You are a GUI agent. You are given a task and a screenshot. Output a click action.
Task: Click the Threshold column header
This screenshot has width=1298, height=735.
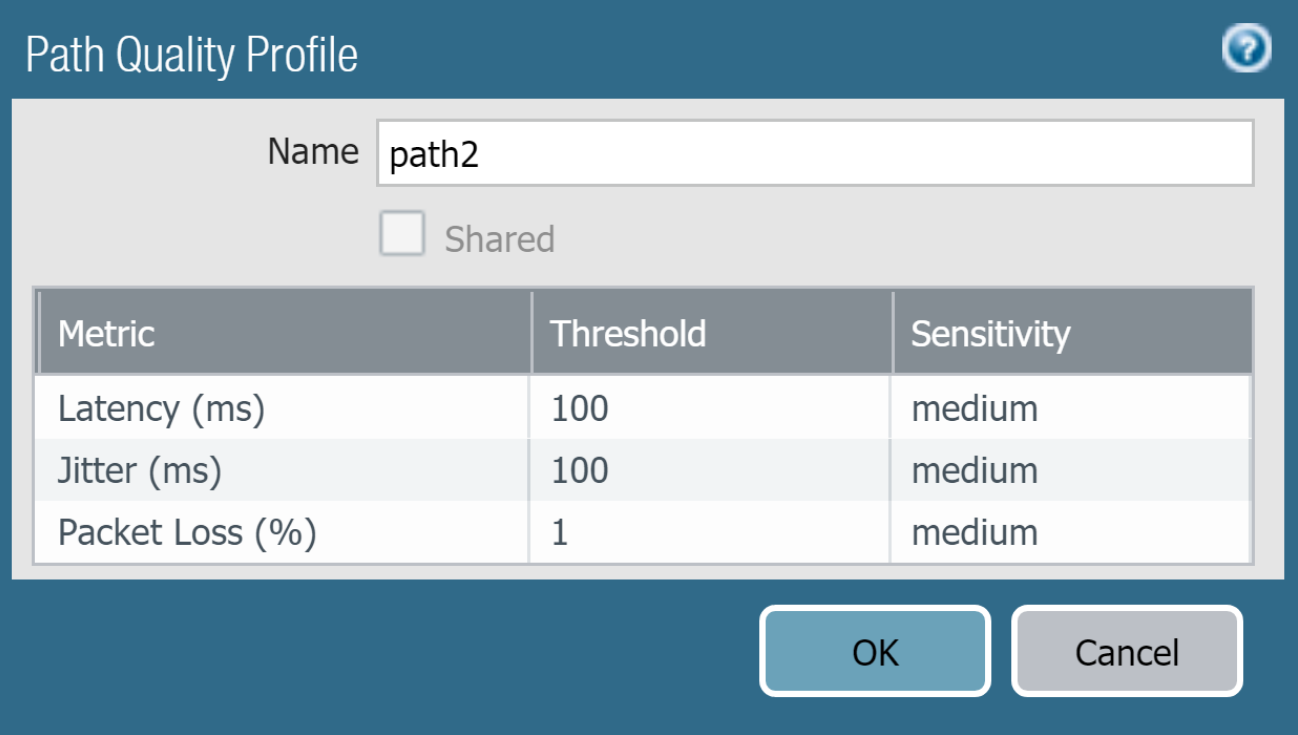point(627,334)
